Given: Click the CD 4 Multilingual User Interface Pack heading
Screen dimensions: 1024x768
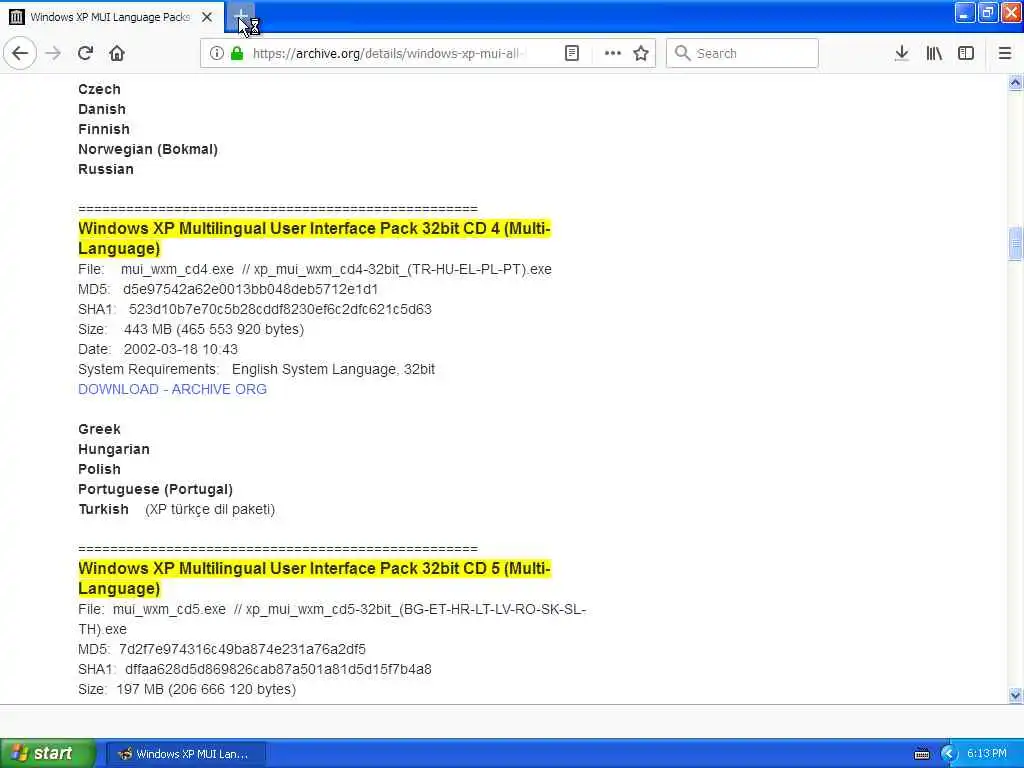Looking at the screenshot, I should coord(314,238).
